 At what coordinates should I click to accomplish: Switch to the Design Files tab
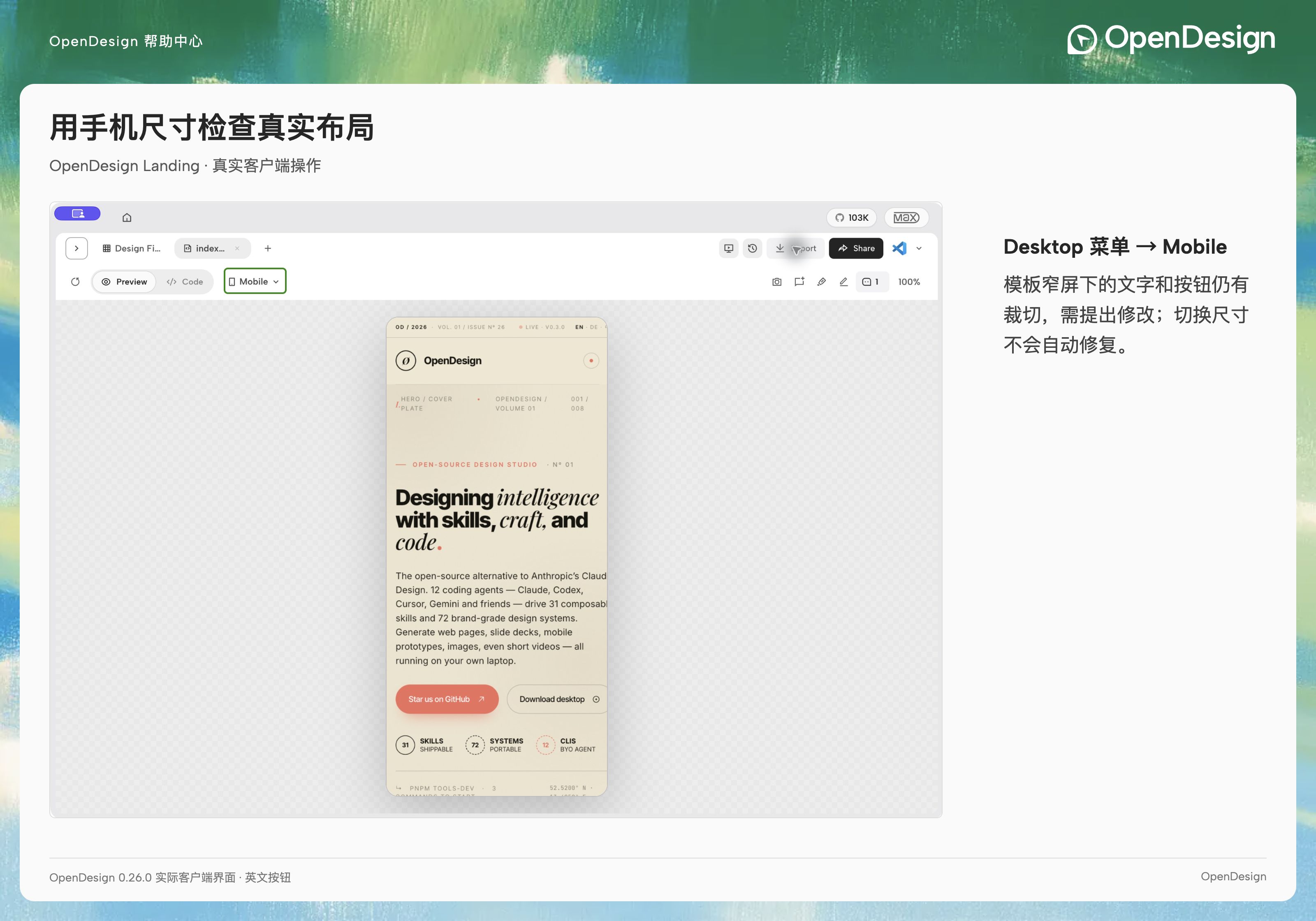click(x=132, y=248)
